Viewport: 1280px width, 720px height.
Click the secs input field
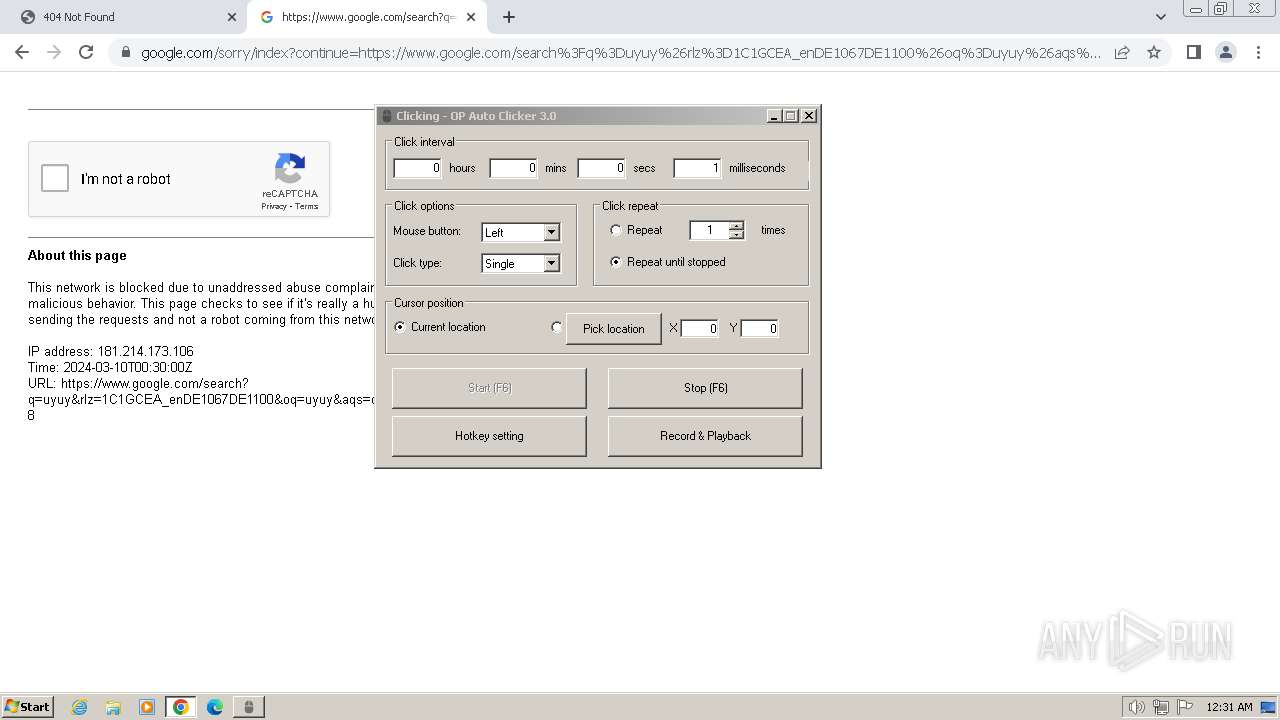coord(602,168)
